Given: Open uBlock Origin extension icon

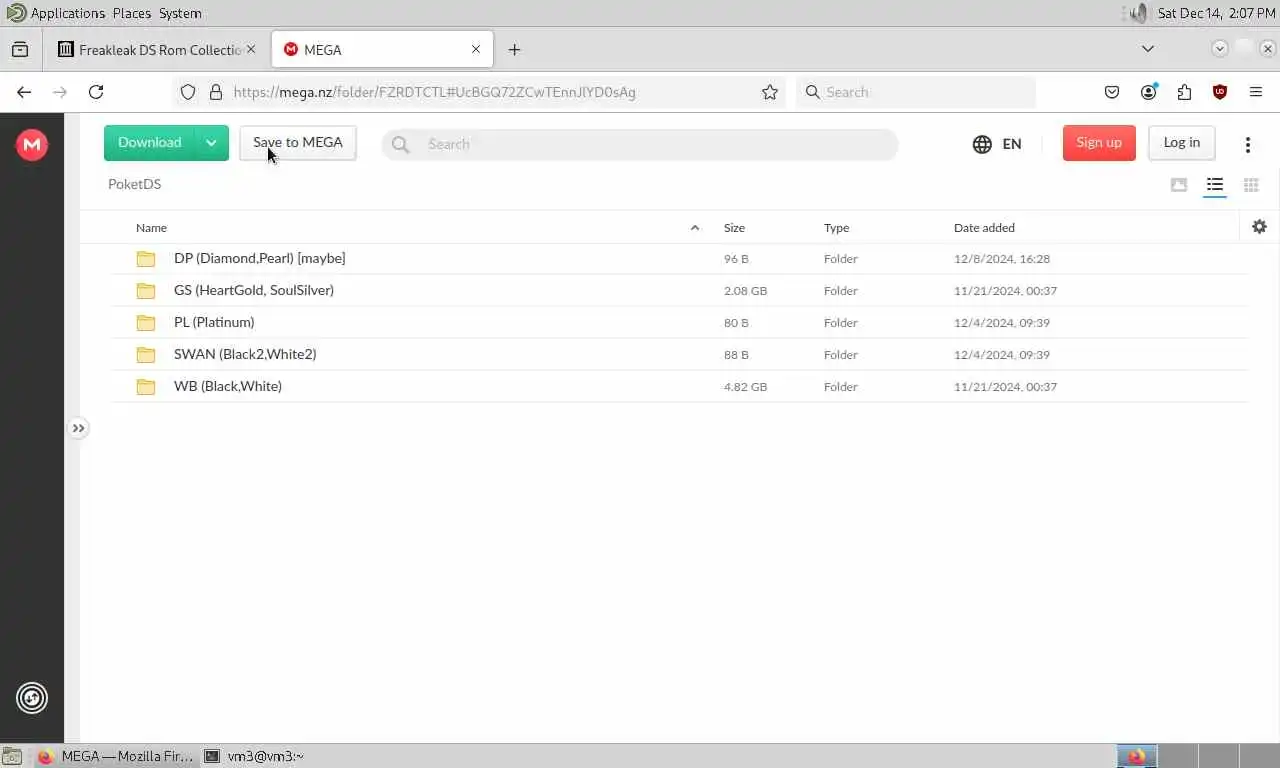Looking at the screenshot, I should (1220, 92).
